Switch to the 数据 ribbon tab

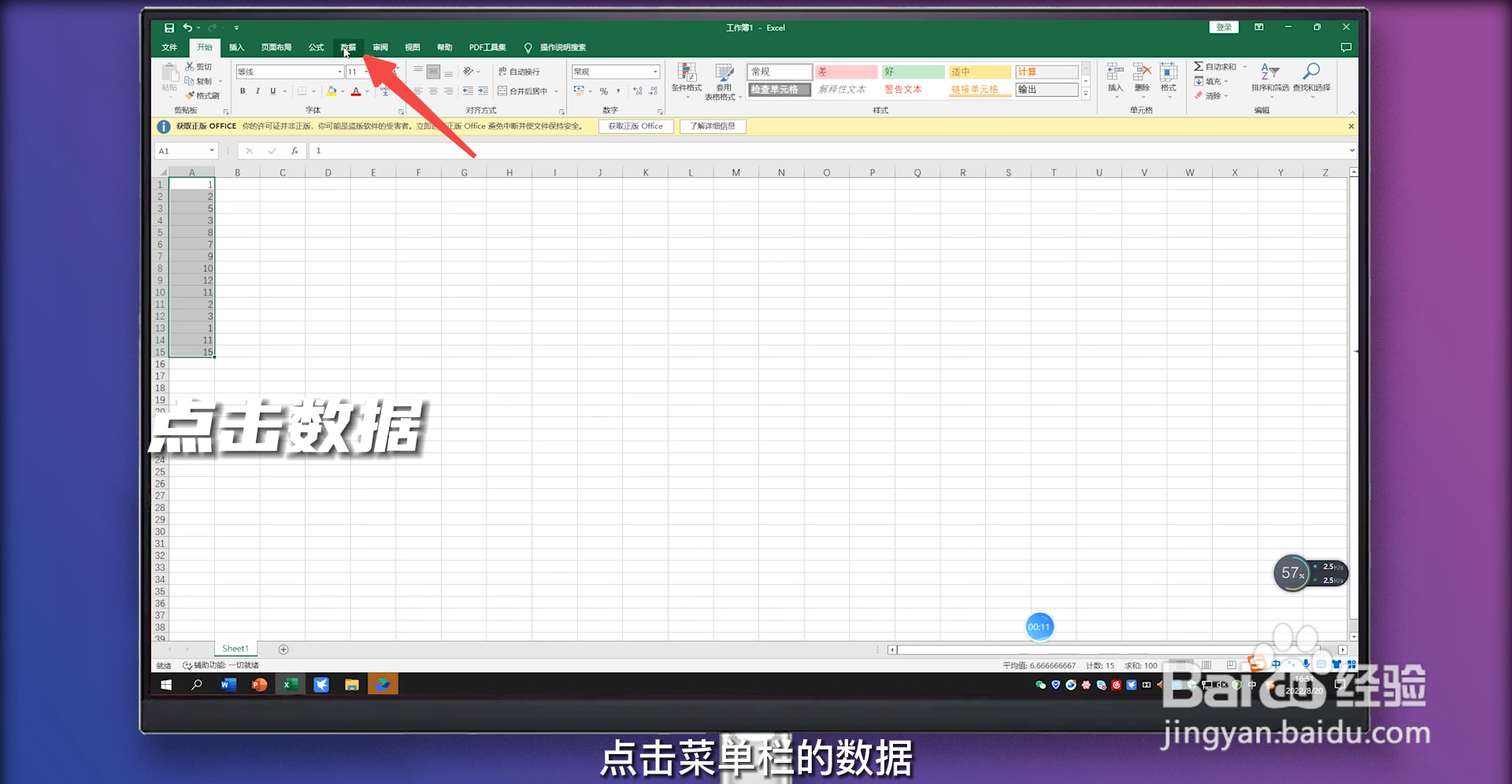coord(347,47)
